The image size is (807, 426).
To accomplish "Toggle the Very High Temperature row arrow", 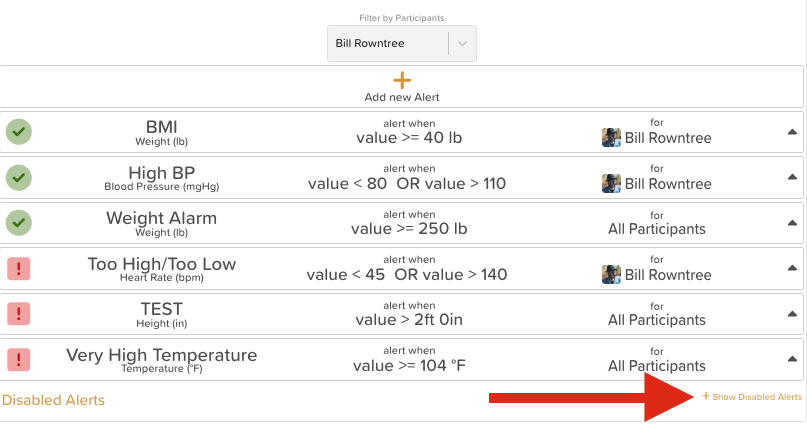I will click(792, 359).
